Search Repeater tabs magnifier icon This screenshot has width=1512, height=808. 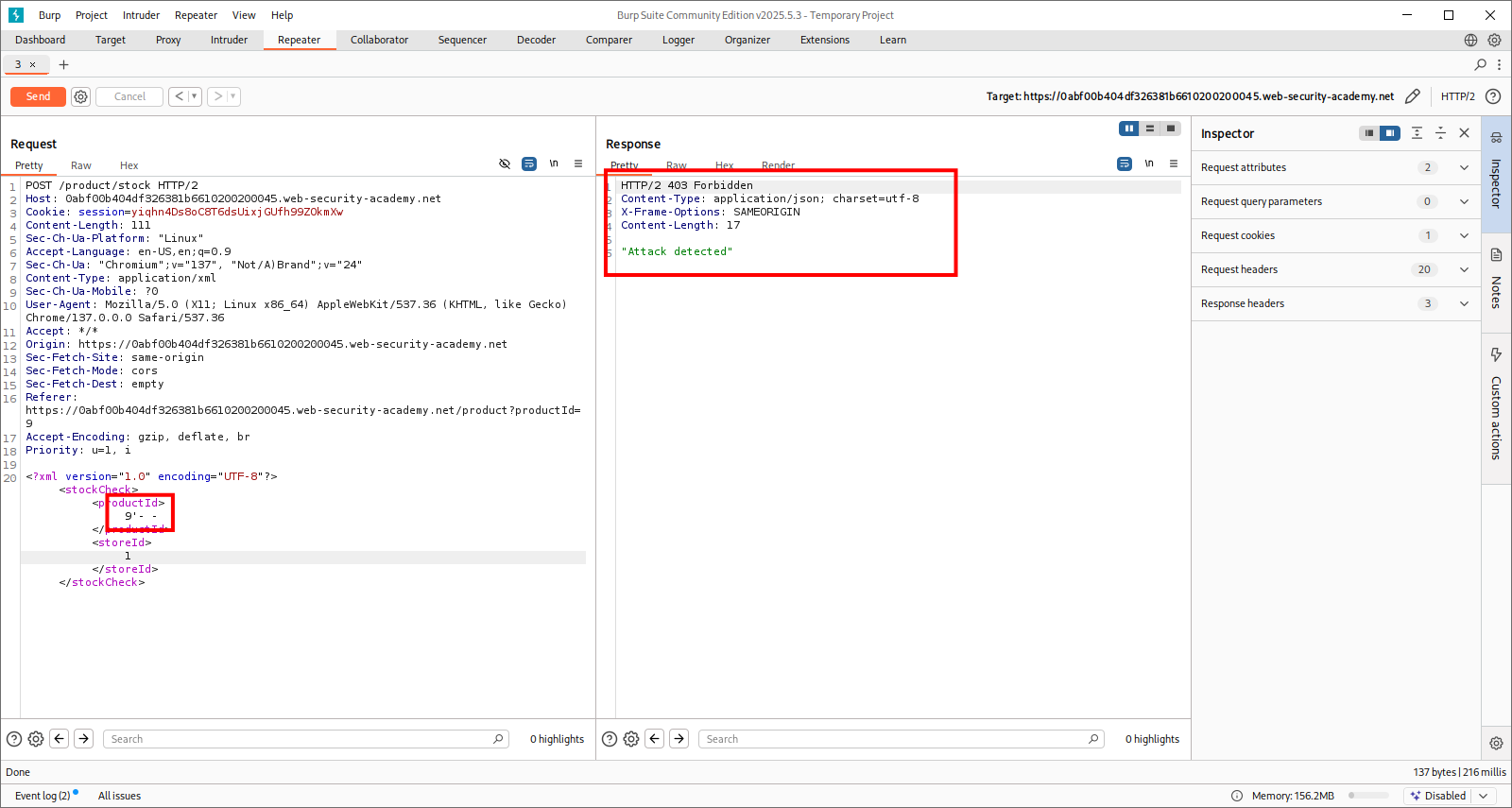click(1481, 64)
